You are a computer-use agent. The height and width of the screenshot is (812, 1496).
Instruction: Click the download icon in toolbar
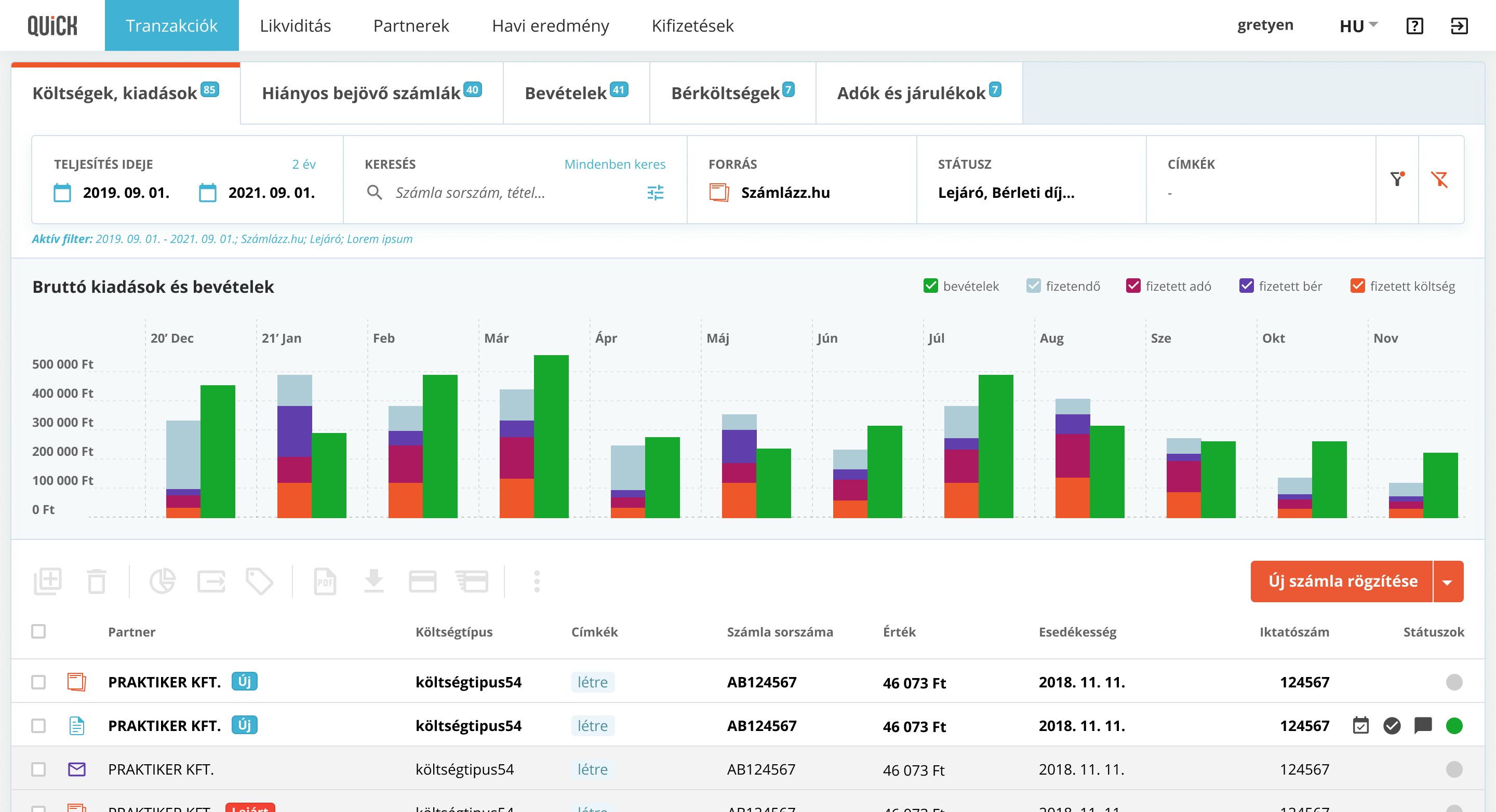coord(373,581)
